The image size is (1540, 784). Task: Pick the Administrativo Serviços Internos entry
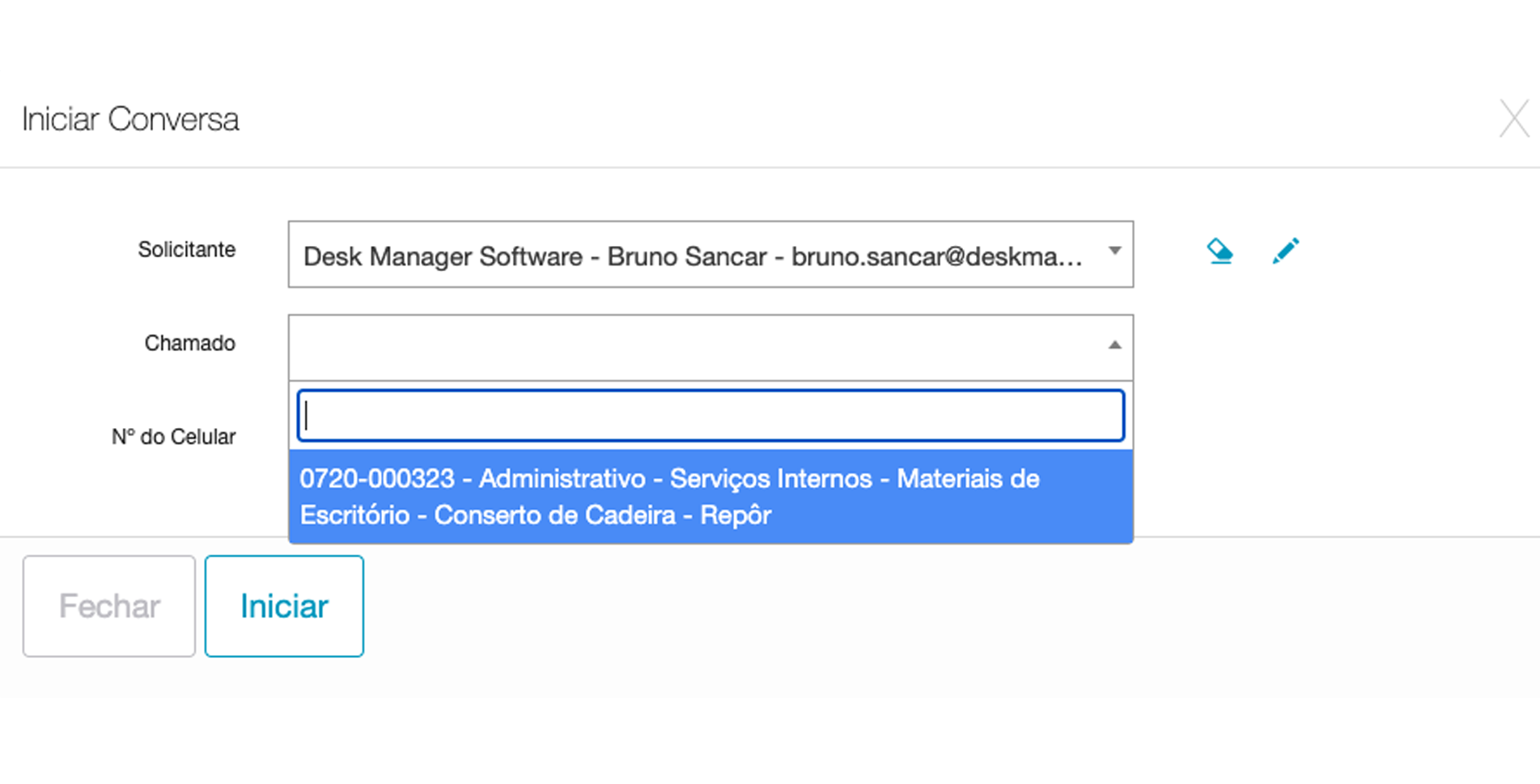coord(675,479)
